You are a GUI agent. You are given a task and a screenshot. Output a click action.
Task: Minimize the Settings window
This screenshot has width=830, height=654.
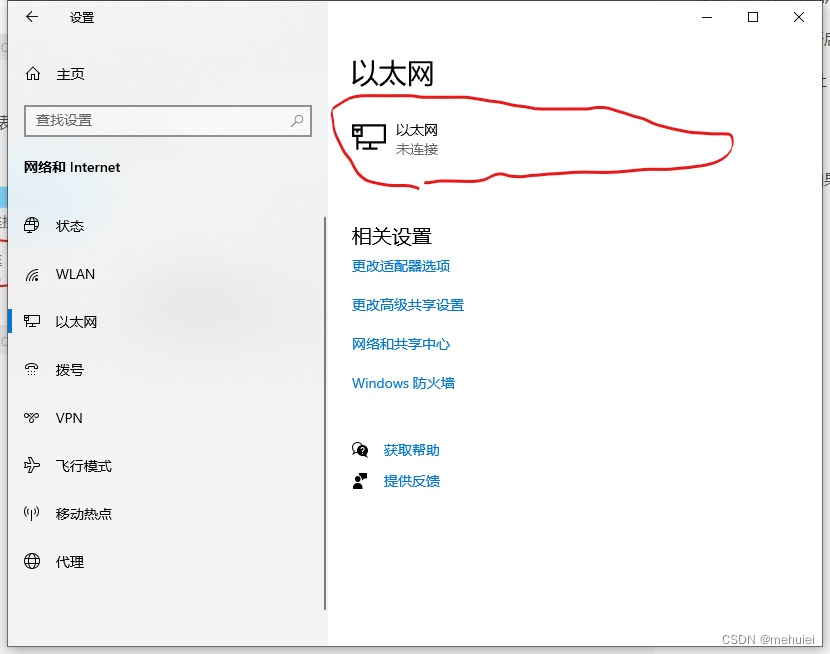point(707,17)
